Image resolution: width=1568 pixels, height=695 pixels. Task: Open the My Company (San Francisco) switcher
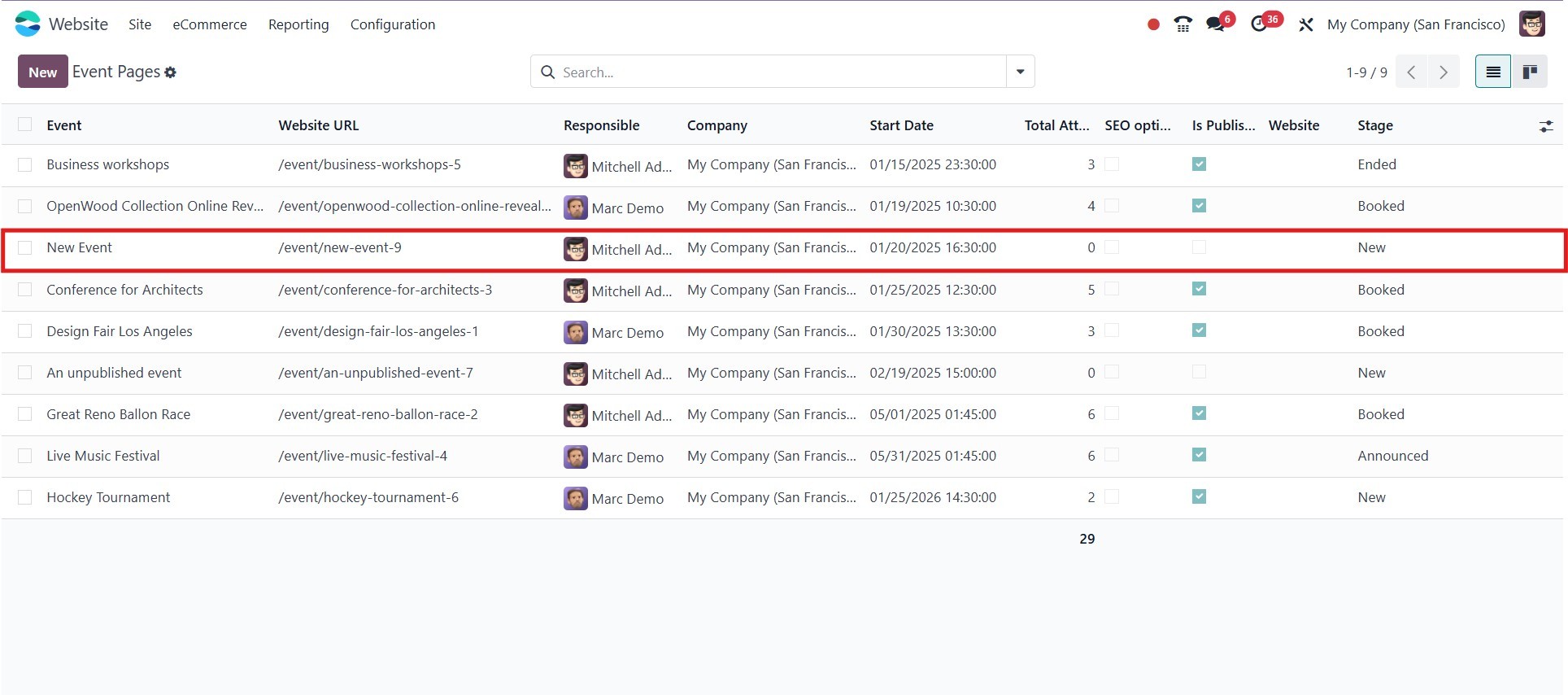point(1415,24)
